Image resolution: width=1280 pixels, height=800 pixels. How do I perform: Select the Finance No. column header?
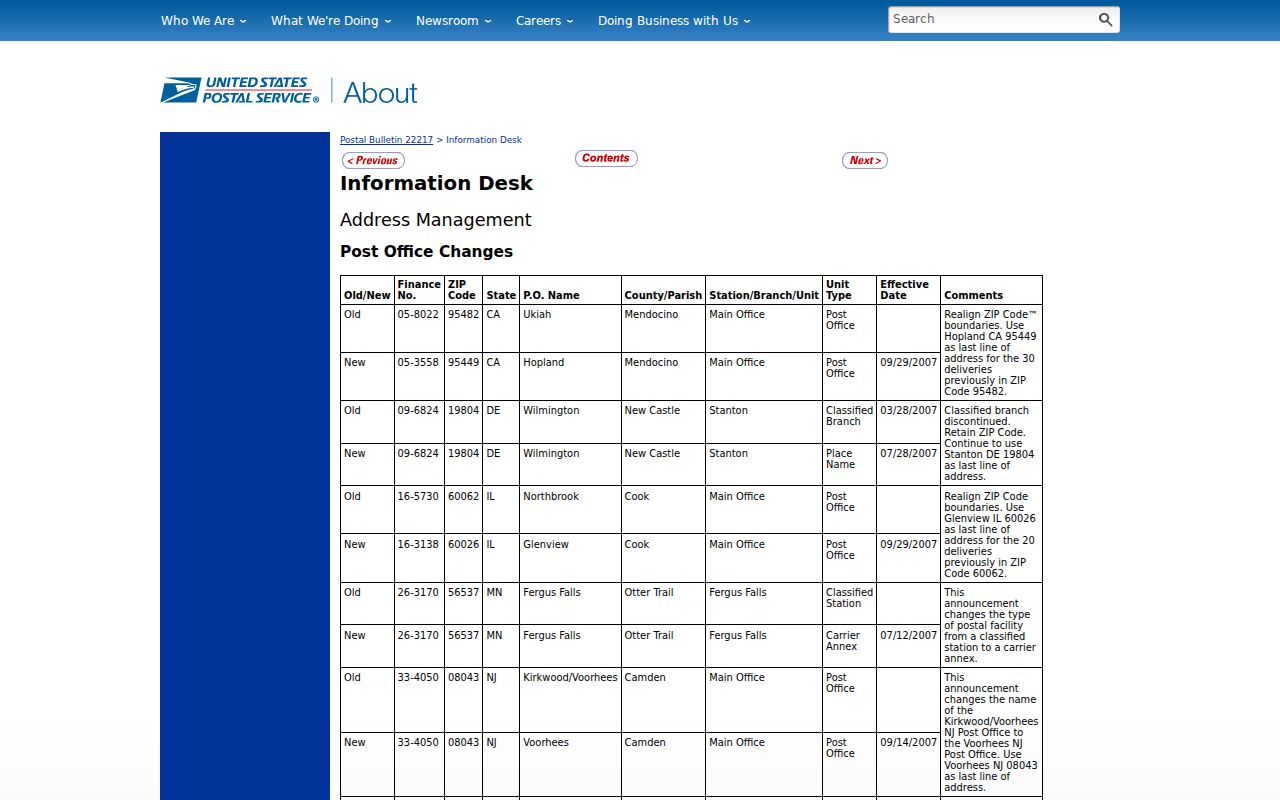pos(419,290)
